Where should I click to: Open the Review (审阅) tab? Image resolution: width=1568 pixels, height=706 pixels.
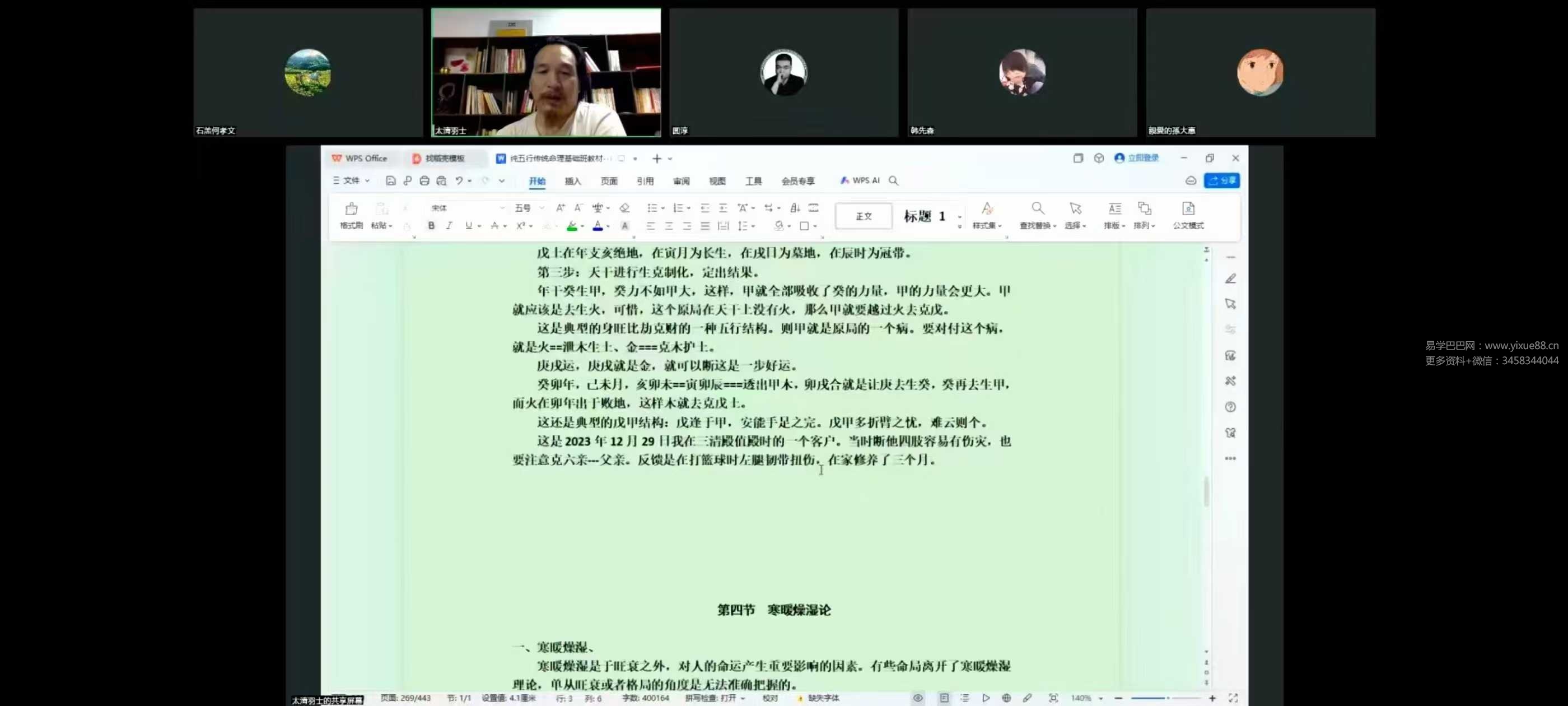click(x=680, y=181)
